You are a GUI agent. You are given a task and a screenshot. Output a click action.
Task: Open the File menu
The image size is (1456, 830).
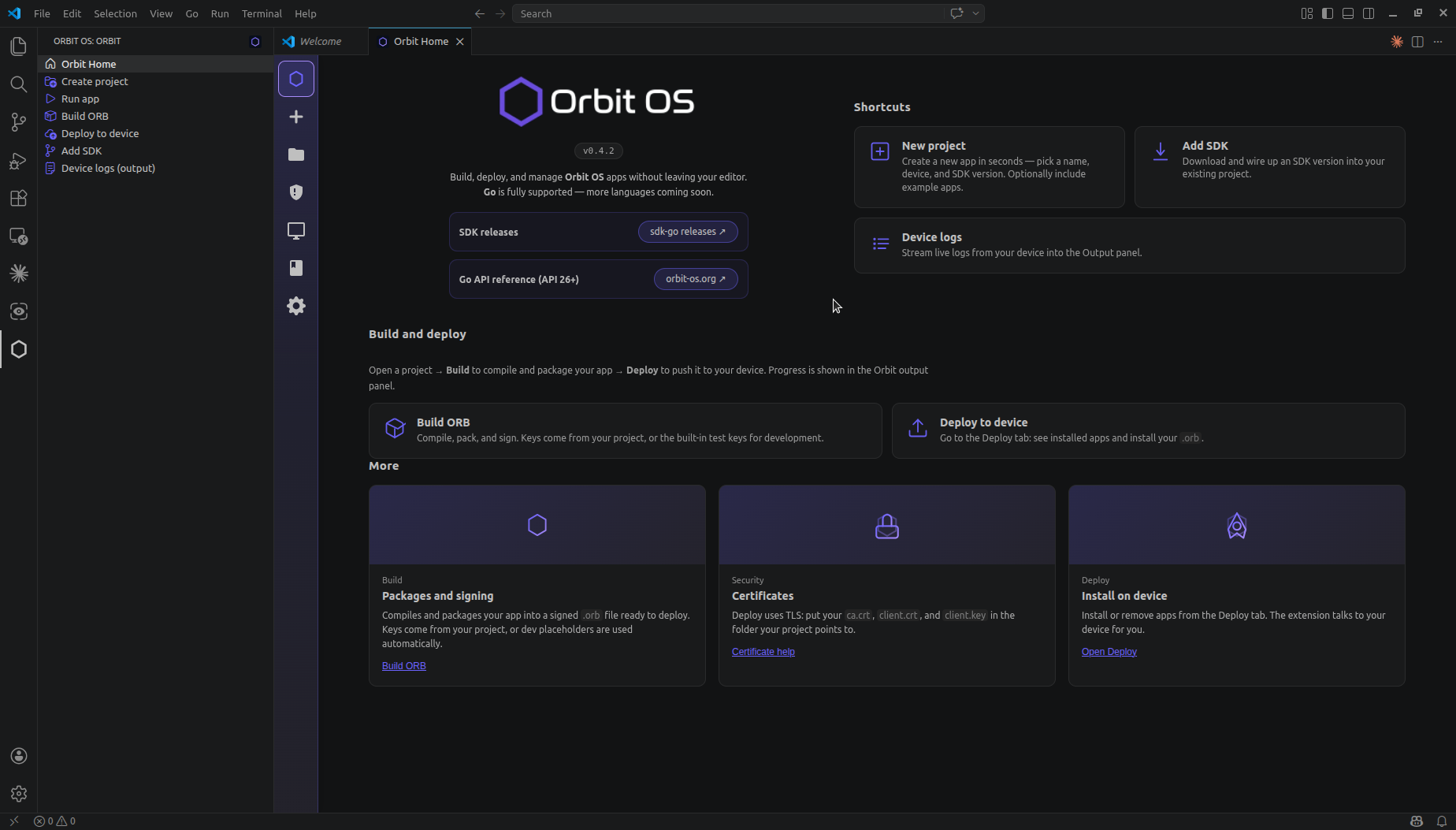pyautogui.click(x=42, y=13)
